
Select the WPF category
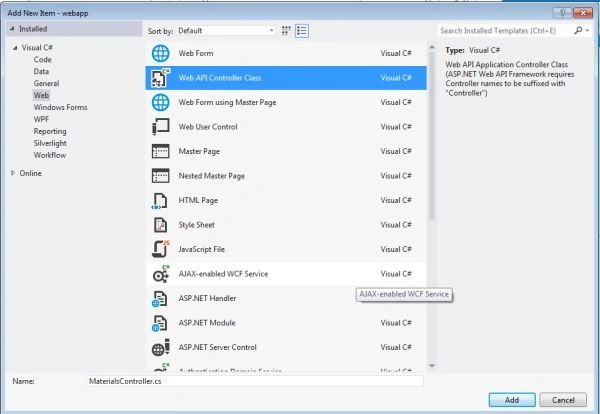click(x=41, y=119)
